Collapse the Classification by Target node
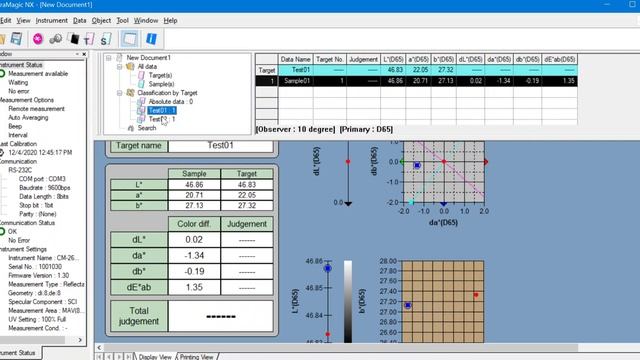The height and width of the screenshot is (360, 640). (x=120, y=93)
